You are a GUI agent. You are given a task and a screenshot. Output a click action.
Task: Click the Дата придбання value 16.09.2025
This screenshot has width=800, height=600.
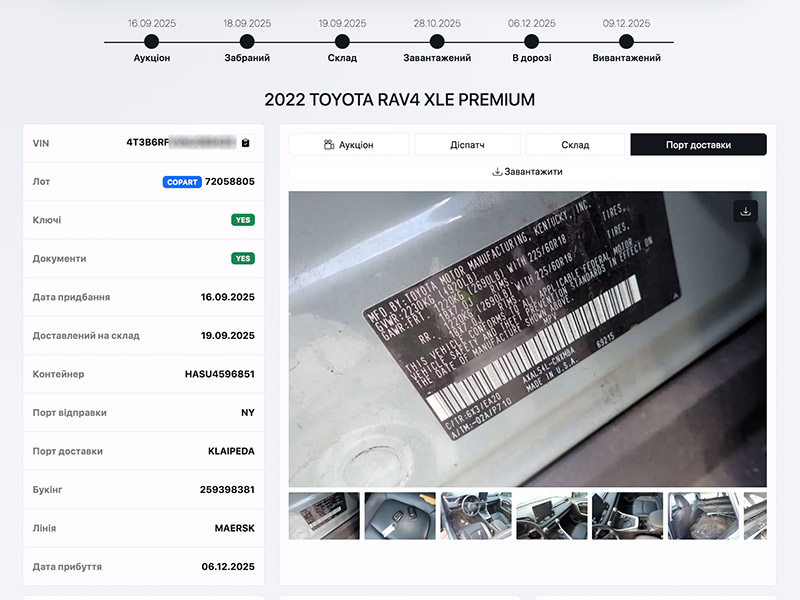[228, 297]
